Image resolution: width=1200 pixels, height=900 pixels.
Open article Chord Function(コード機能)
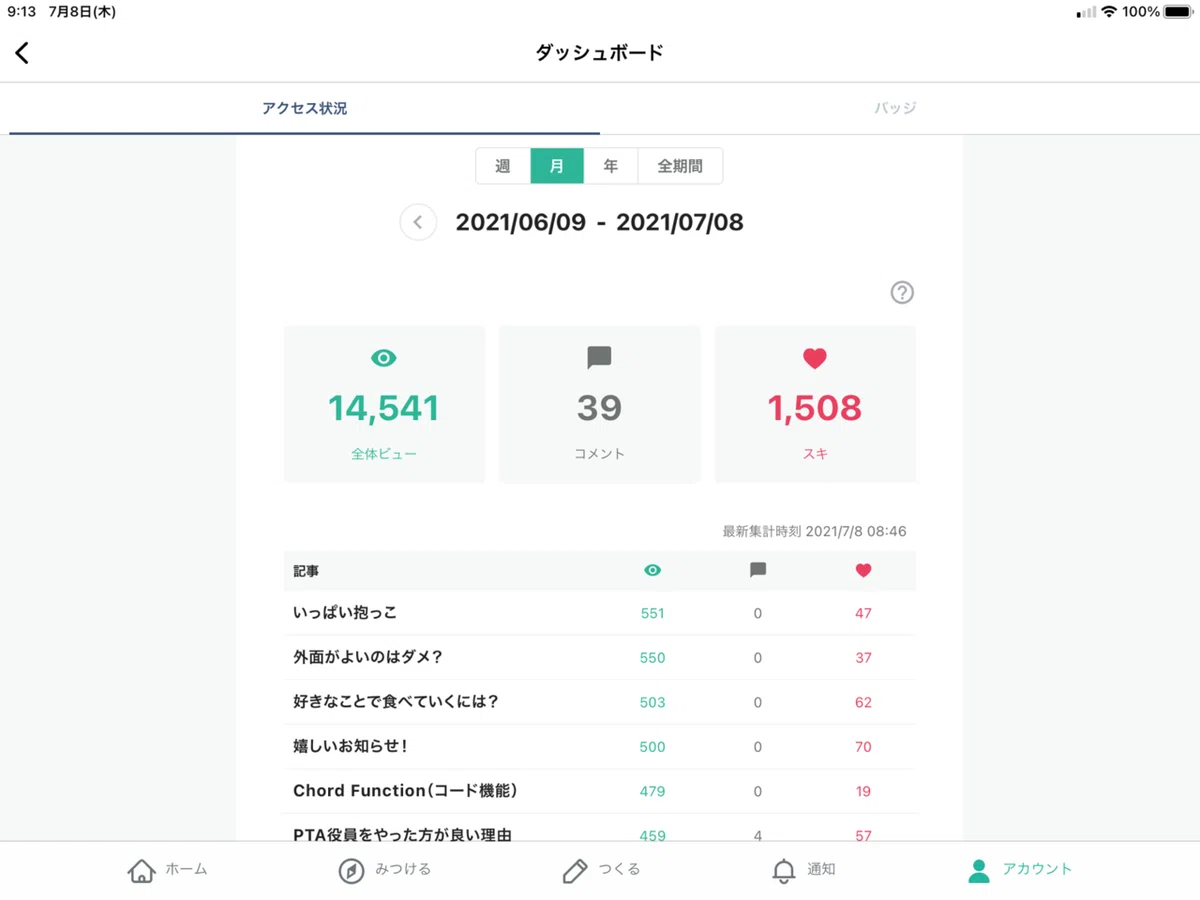[405, 791]
